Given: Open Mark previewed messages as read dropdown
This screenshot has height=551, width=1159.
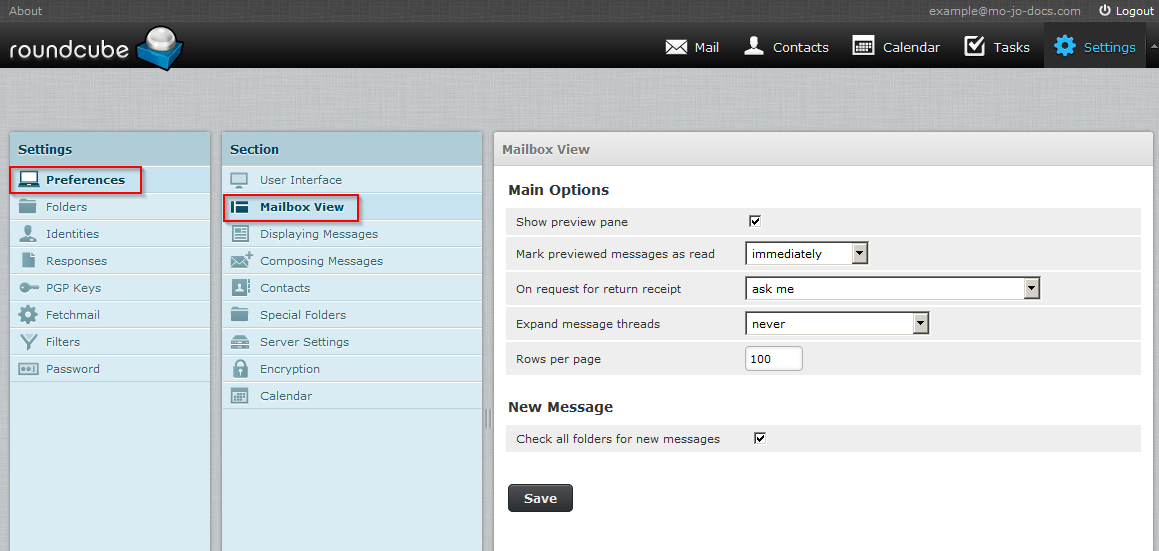Looking at the screenshot, I should (807, 254).
